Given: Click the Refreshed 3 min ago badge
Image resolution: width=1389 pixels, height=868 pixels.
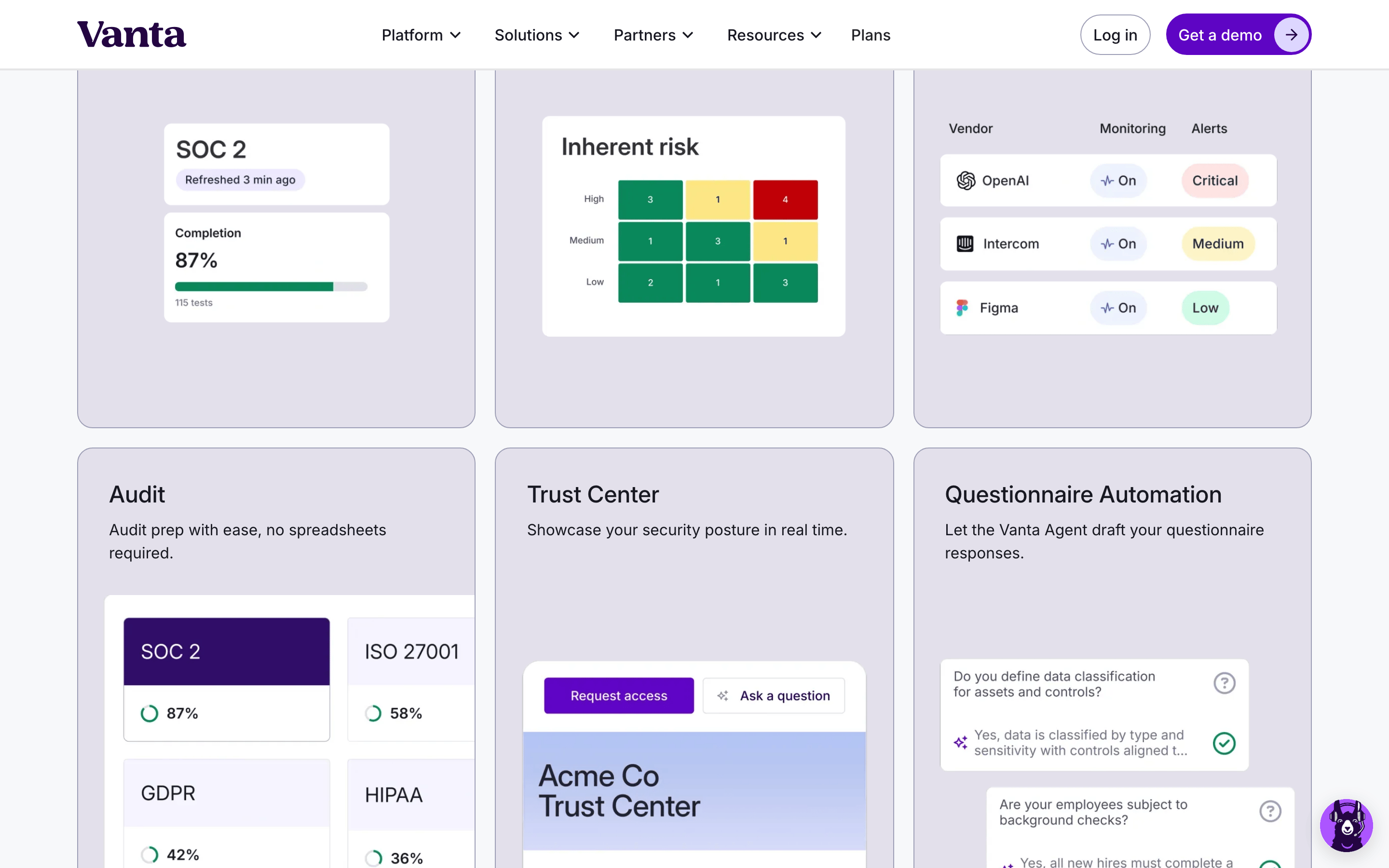Looking at the screenshot, I should 240,180.
